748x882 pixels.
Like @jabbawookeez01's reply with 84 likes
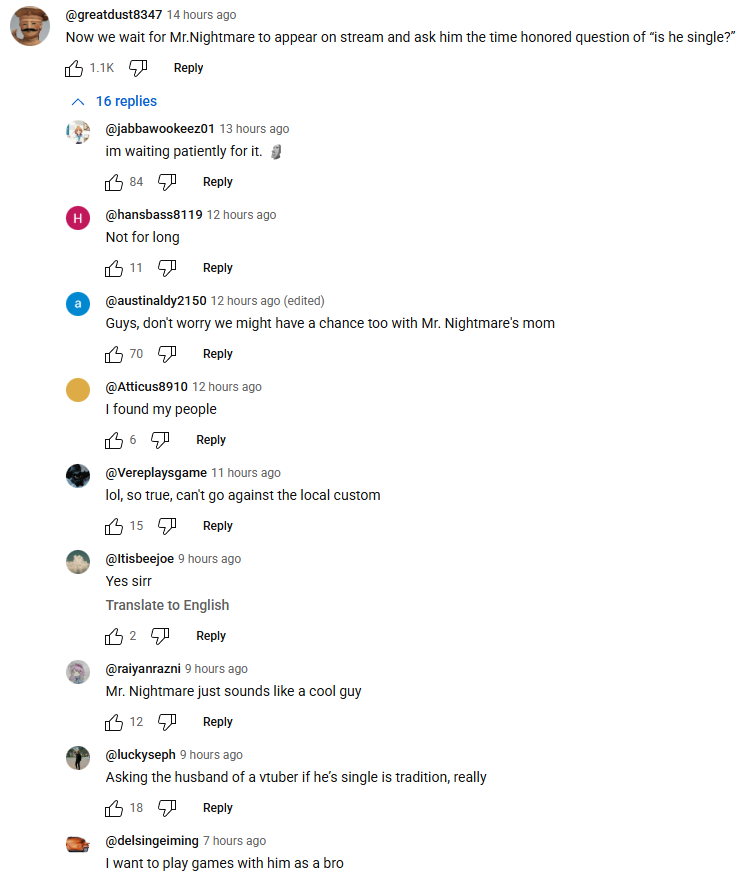tap(114, 183)
